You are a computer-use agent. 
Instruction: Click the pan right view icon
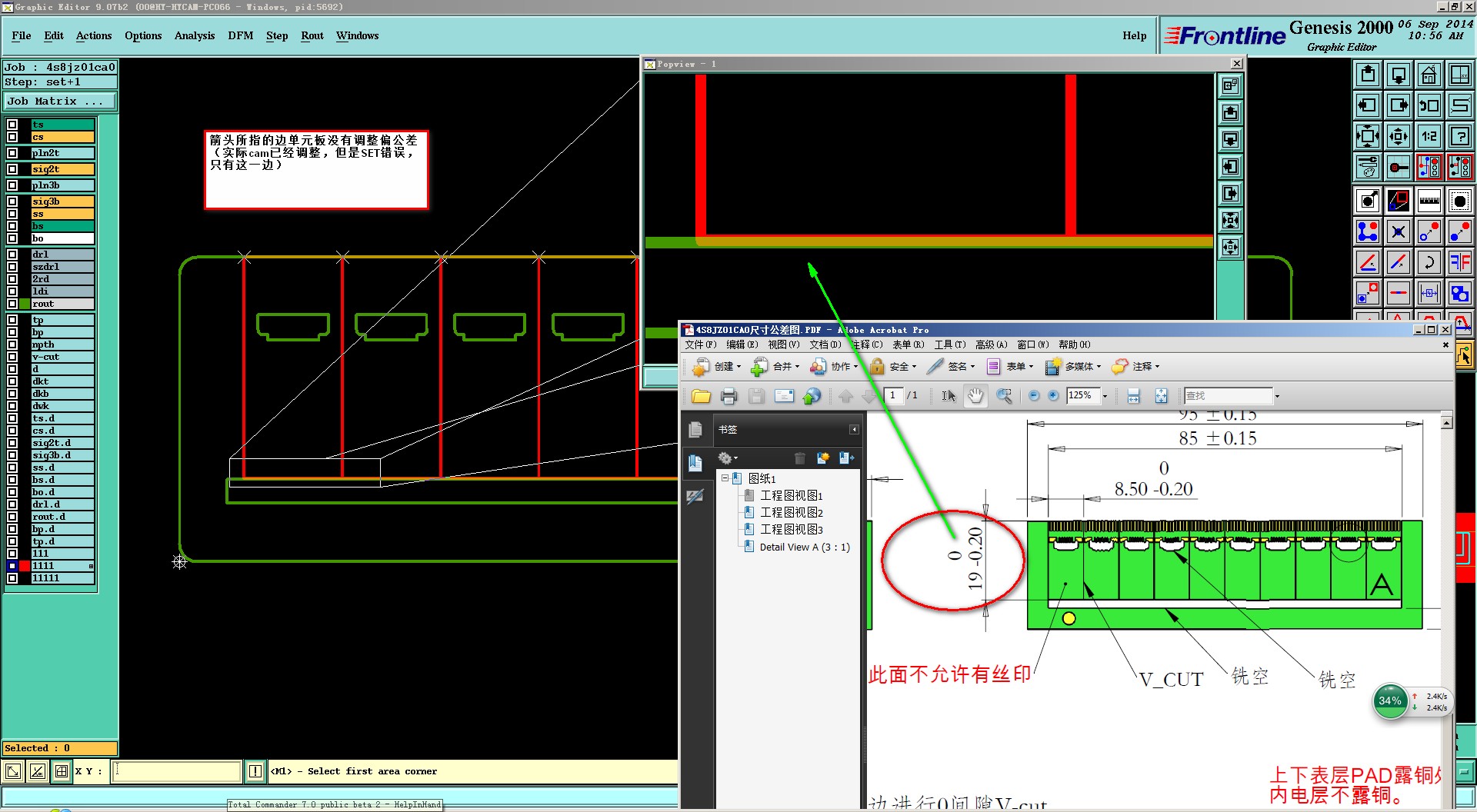tap(1399, 105)
